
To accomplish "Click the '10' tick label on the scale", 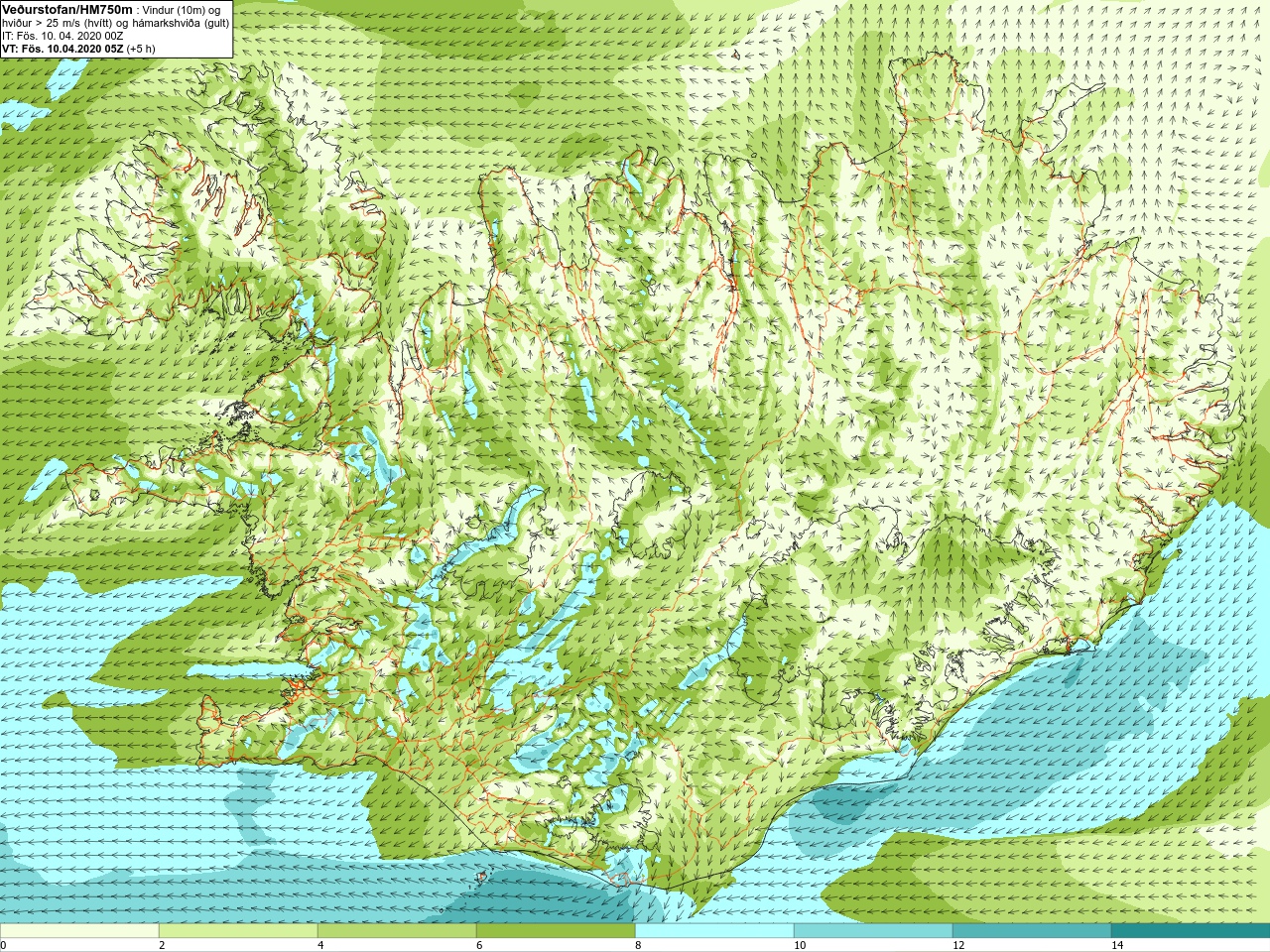I will pos(800,945).
